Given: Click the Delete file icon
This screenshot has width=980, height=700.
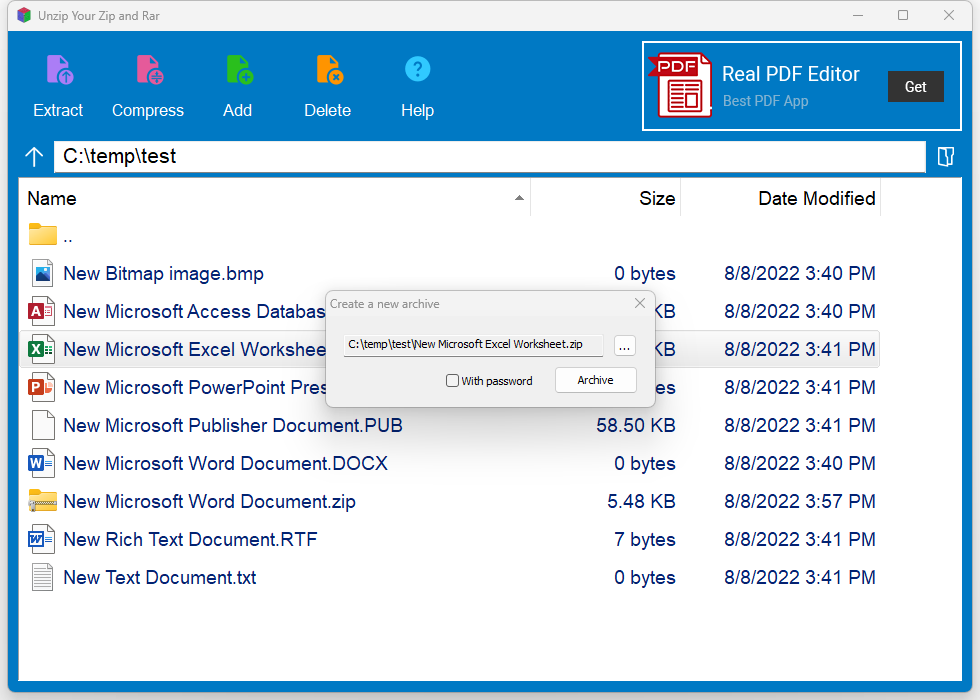Looking at the screenshot, I should coord(328,70).
